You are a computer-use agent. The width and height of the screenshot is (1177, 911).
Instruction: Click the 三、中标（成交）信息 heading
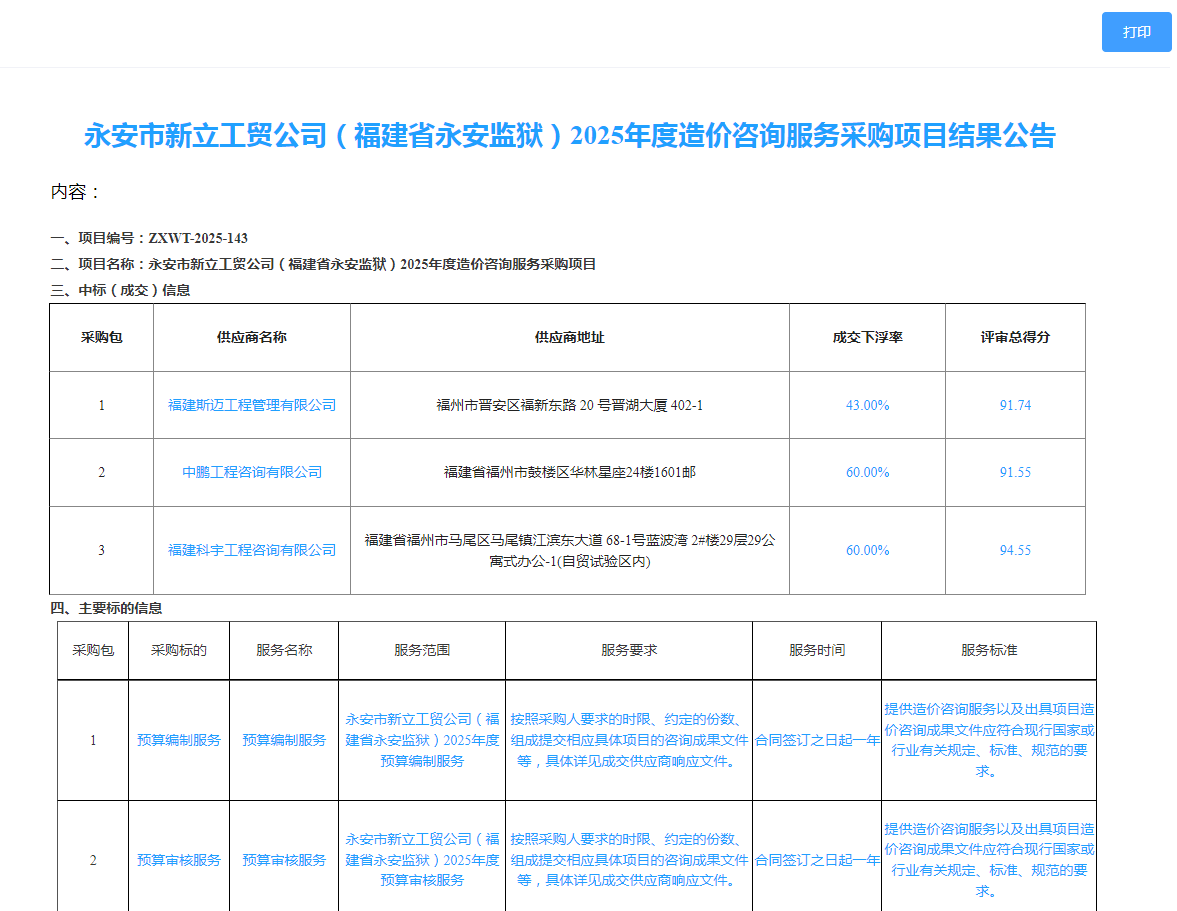pos(120,290)
